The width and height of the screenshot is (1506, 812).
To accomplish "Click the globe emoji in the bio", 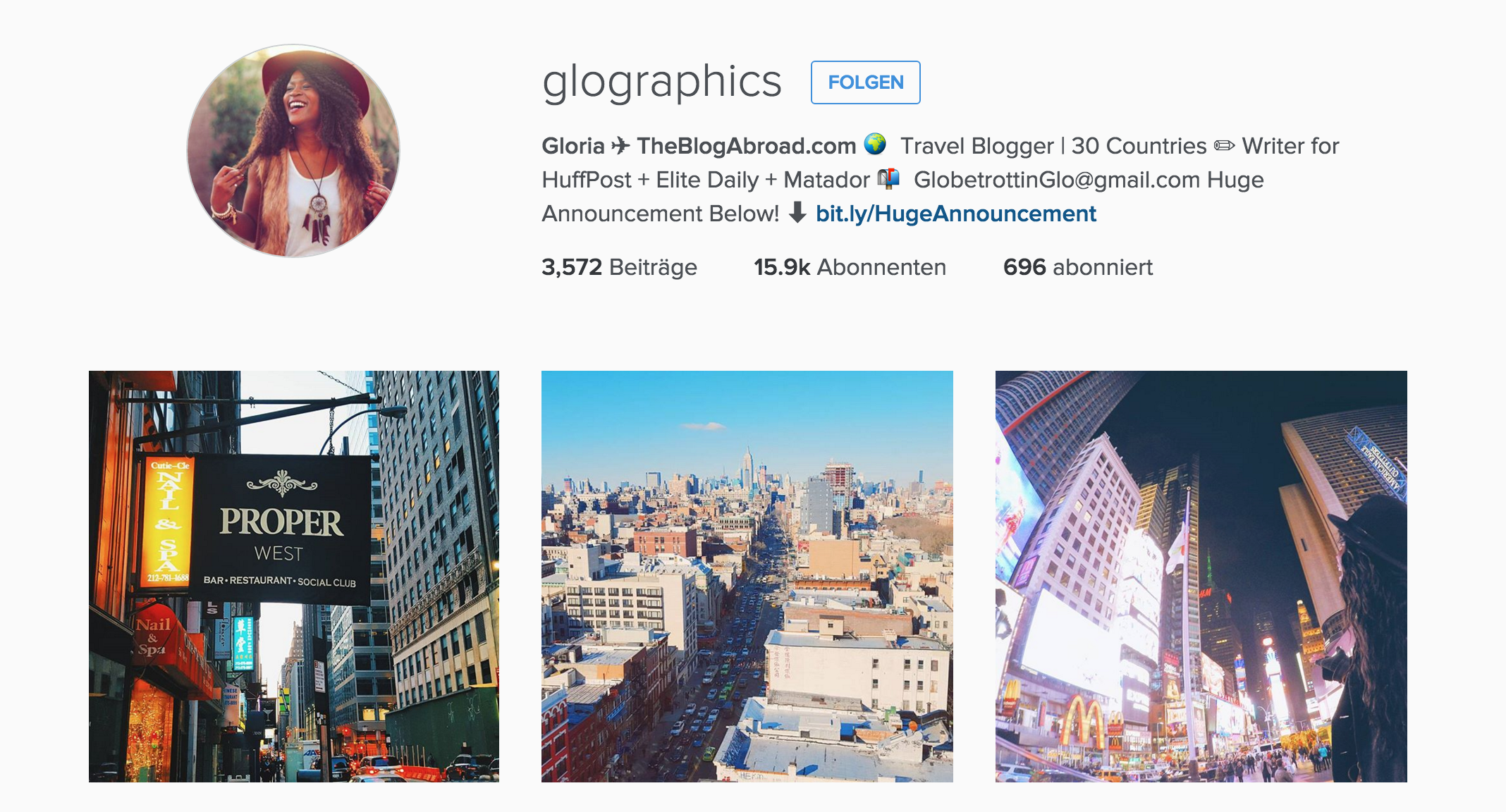I will click(x=875, y=144).
